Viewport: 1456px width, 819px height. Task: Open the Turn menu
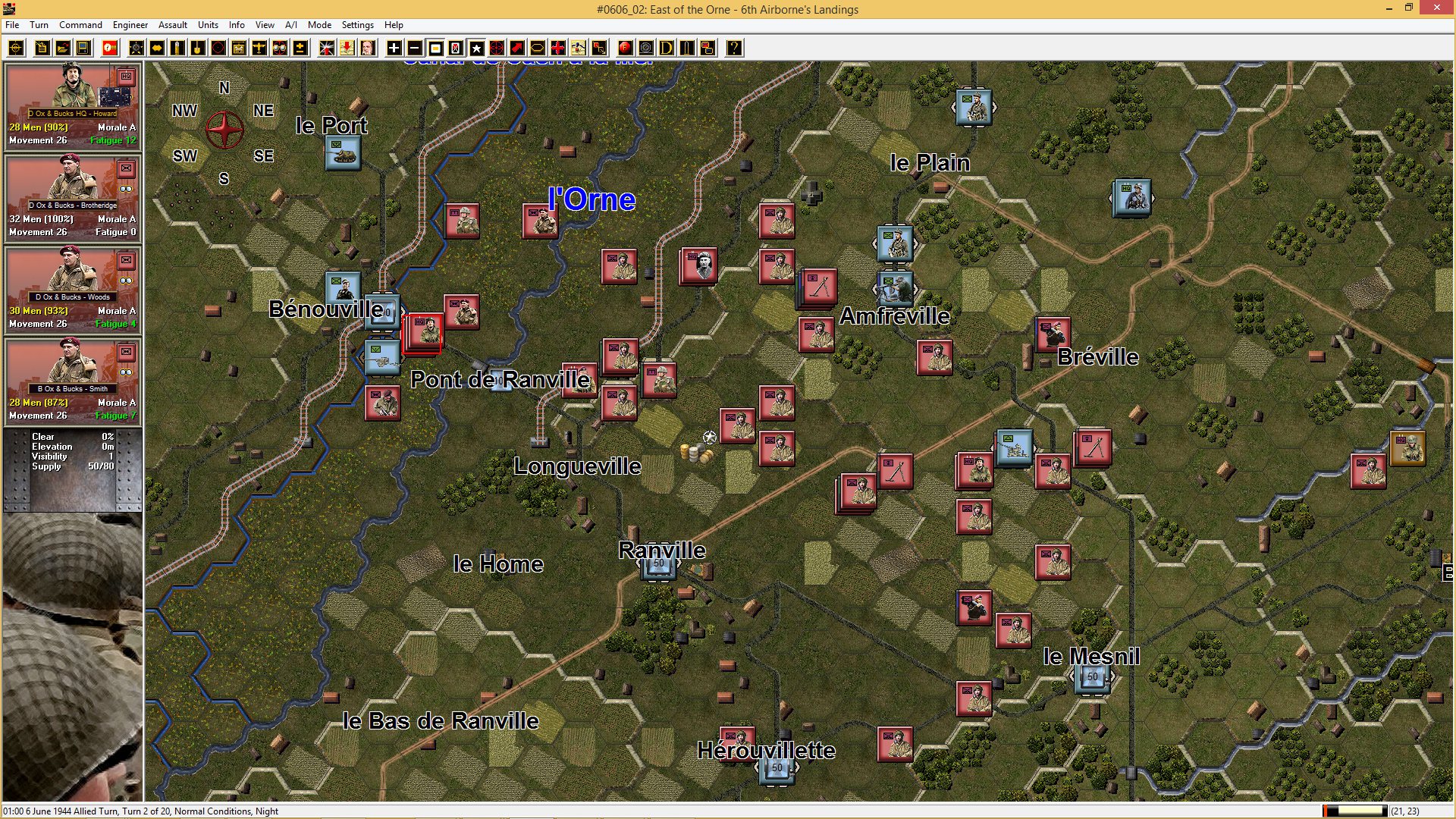point(39,24)
